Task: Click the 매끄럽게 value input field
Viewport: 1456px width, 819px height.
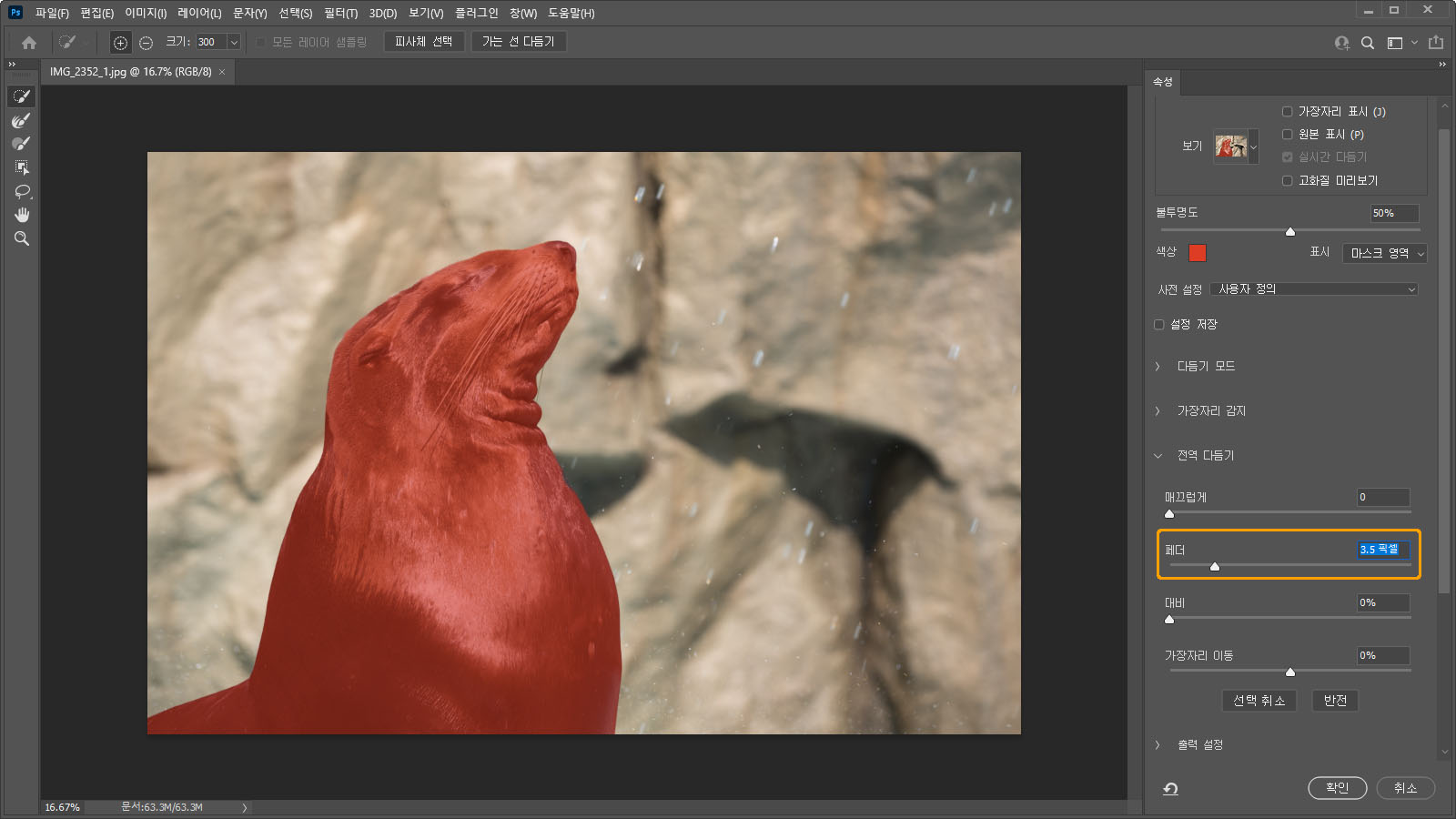Action: tap(1383, 498)
